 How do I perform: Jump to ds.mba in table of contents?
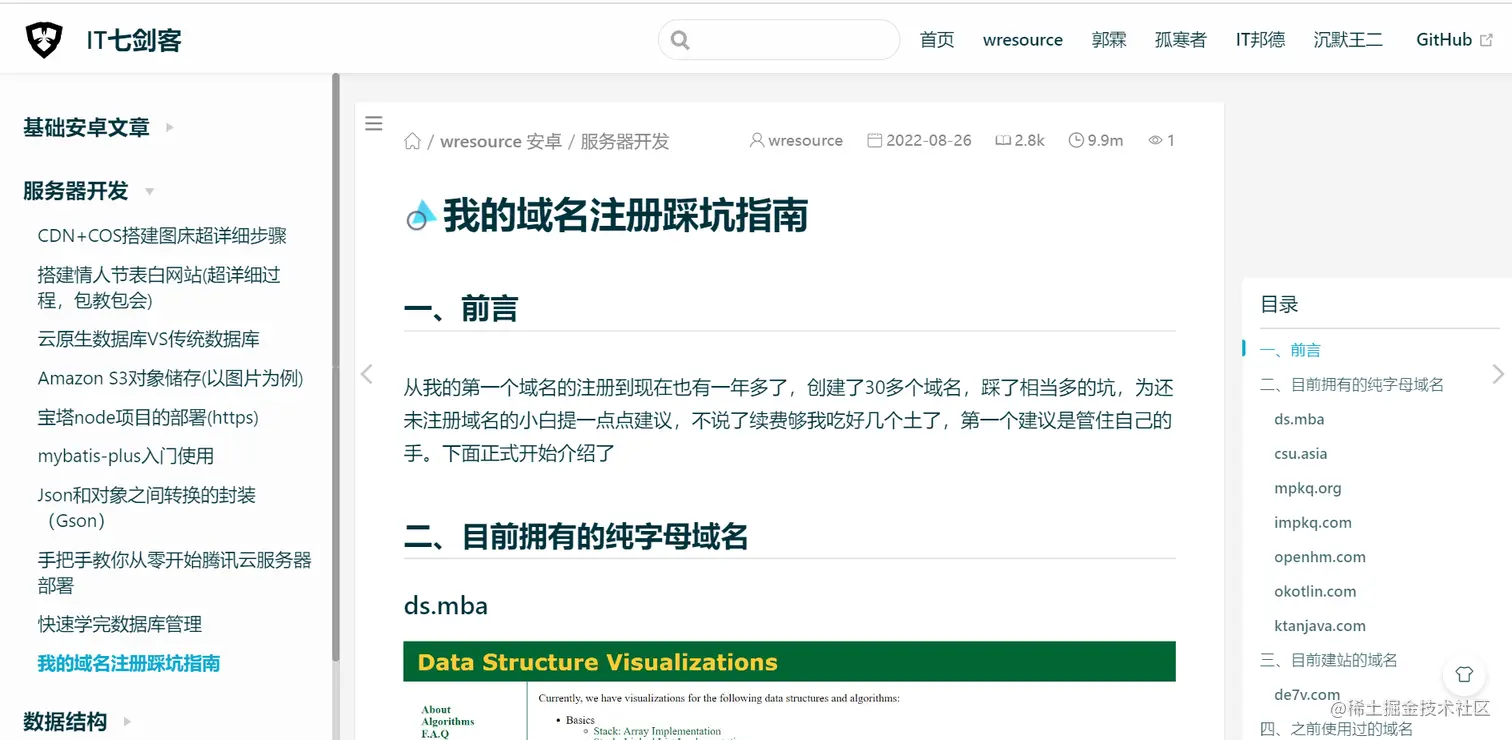pyautogui.click(x=1299, y=419)
